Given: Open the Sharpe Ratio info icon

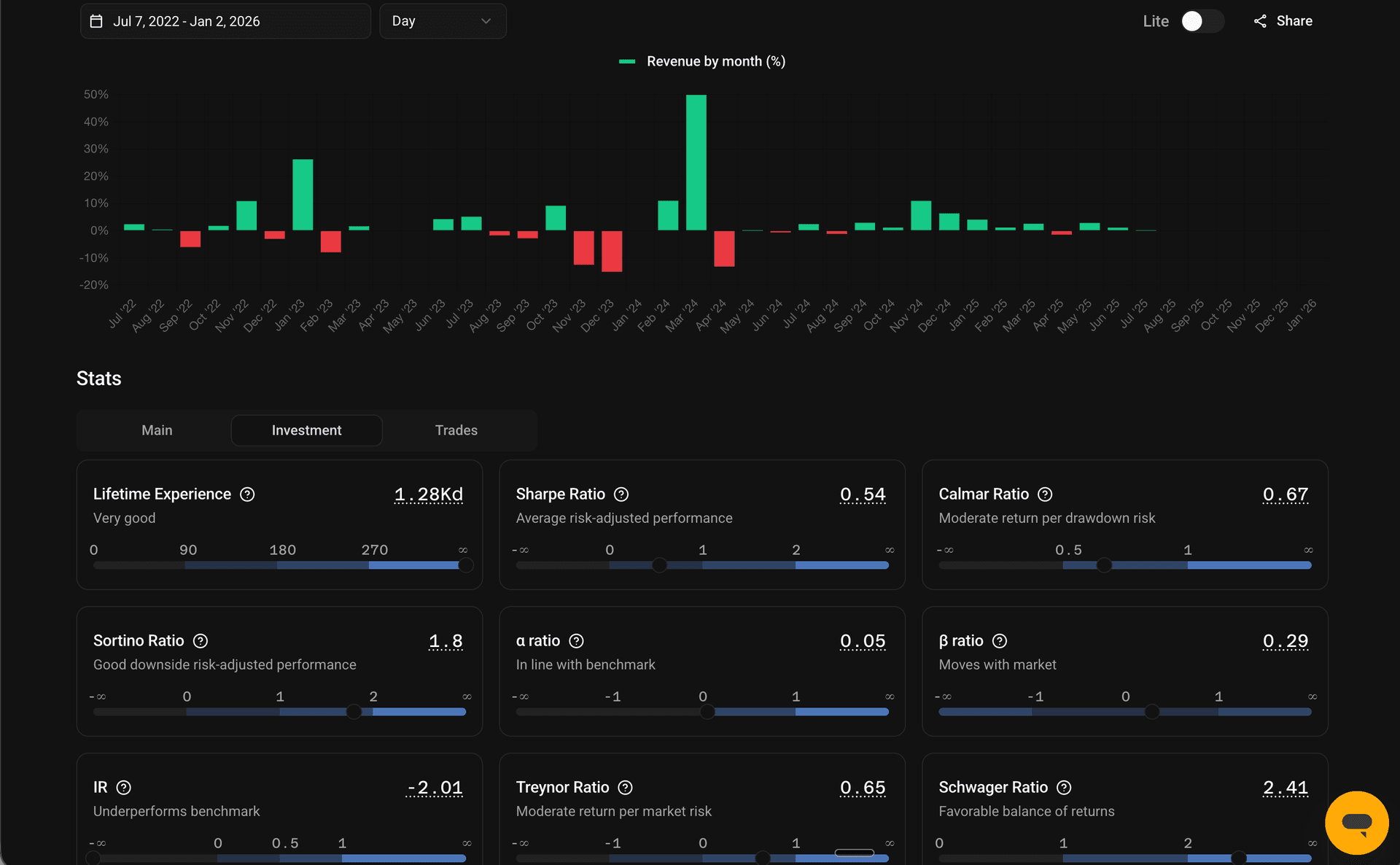Looking at the screenshot, I should pyautogui.click(x=622, y=494).
